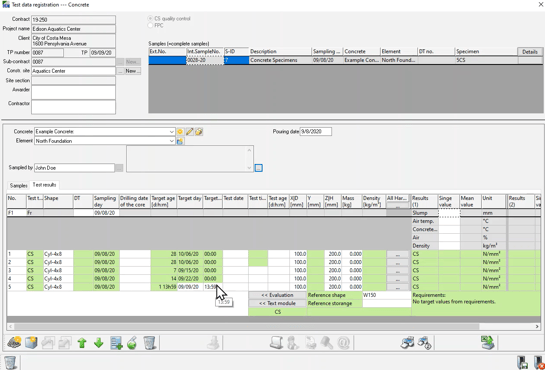
Task: Click the green flask icon in toolbar
Action: pos(132,343)
